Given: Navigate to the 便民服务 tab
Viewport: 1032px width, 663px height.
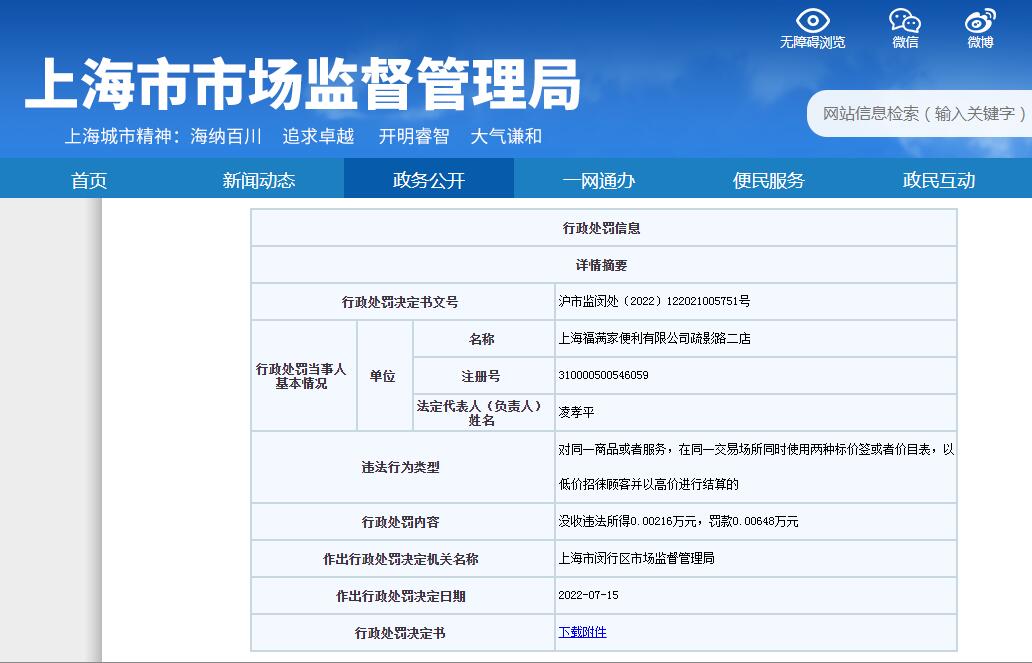Looking at the screenshot, I should pos(768,180).
